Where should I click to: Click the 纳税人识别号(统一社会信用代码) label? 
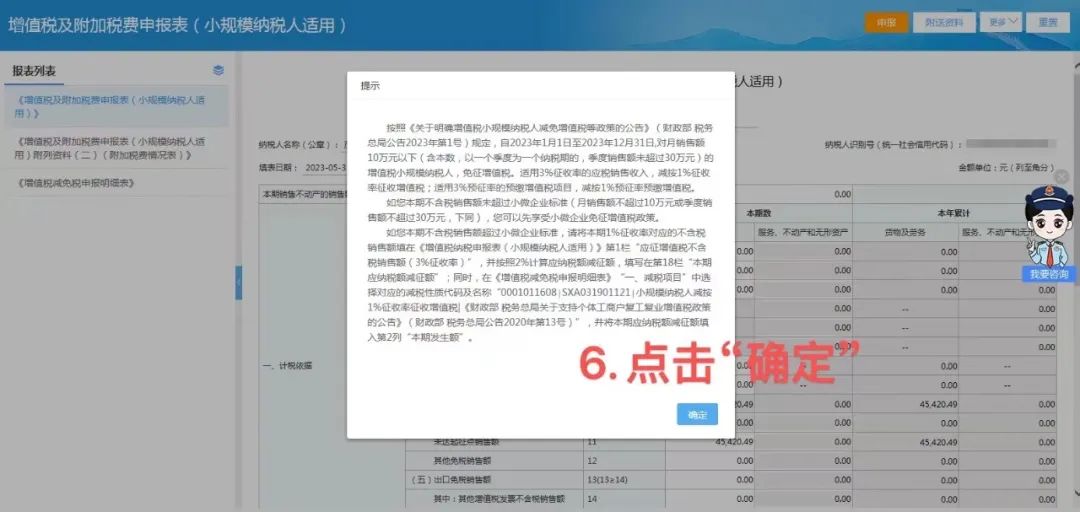click(893, 145)
